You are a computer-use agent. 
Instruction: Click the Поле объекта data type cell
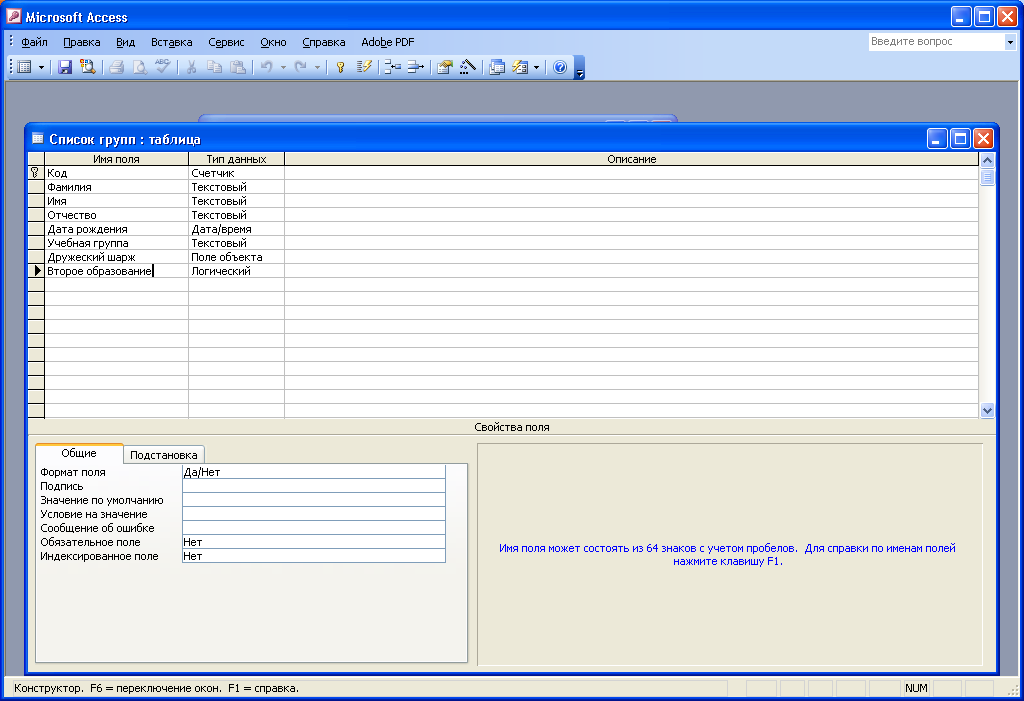(236, 257)
